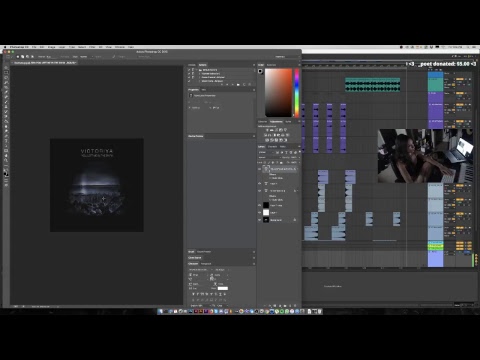Viewport: 480px width, 360px height.
Task: Select the Lasso tool
Action: [x=6, y=77]
